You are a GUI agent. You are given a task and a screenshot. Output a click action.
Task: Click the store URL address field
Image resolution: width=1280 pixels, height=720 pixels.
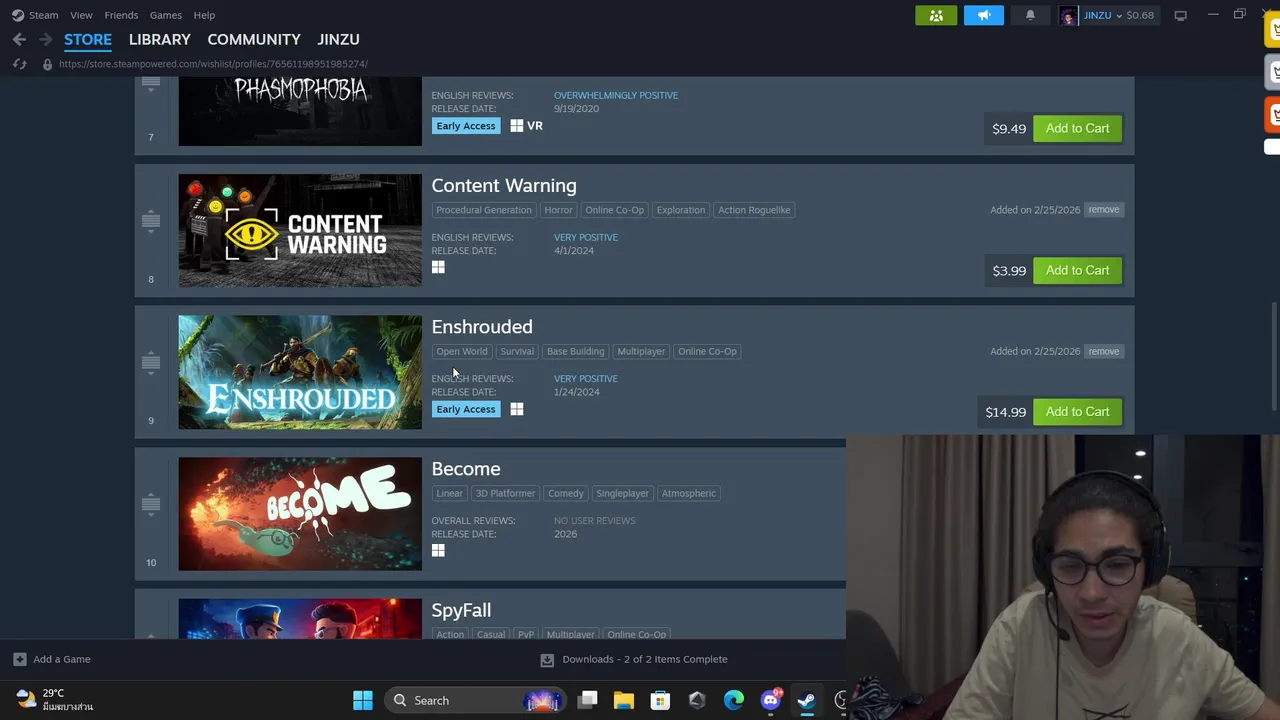click(x=213, y=64)
